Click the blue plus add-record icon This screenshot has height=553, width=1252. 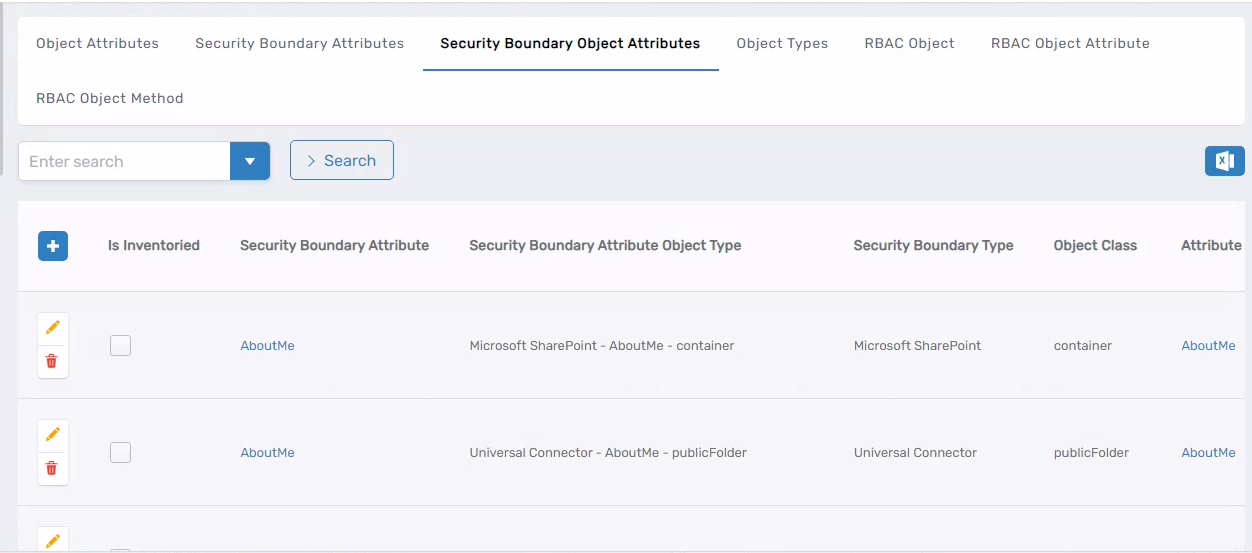(x=53, y=246)
